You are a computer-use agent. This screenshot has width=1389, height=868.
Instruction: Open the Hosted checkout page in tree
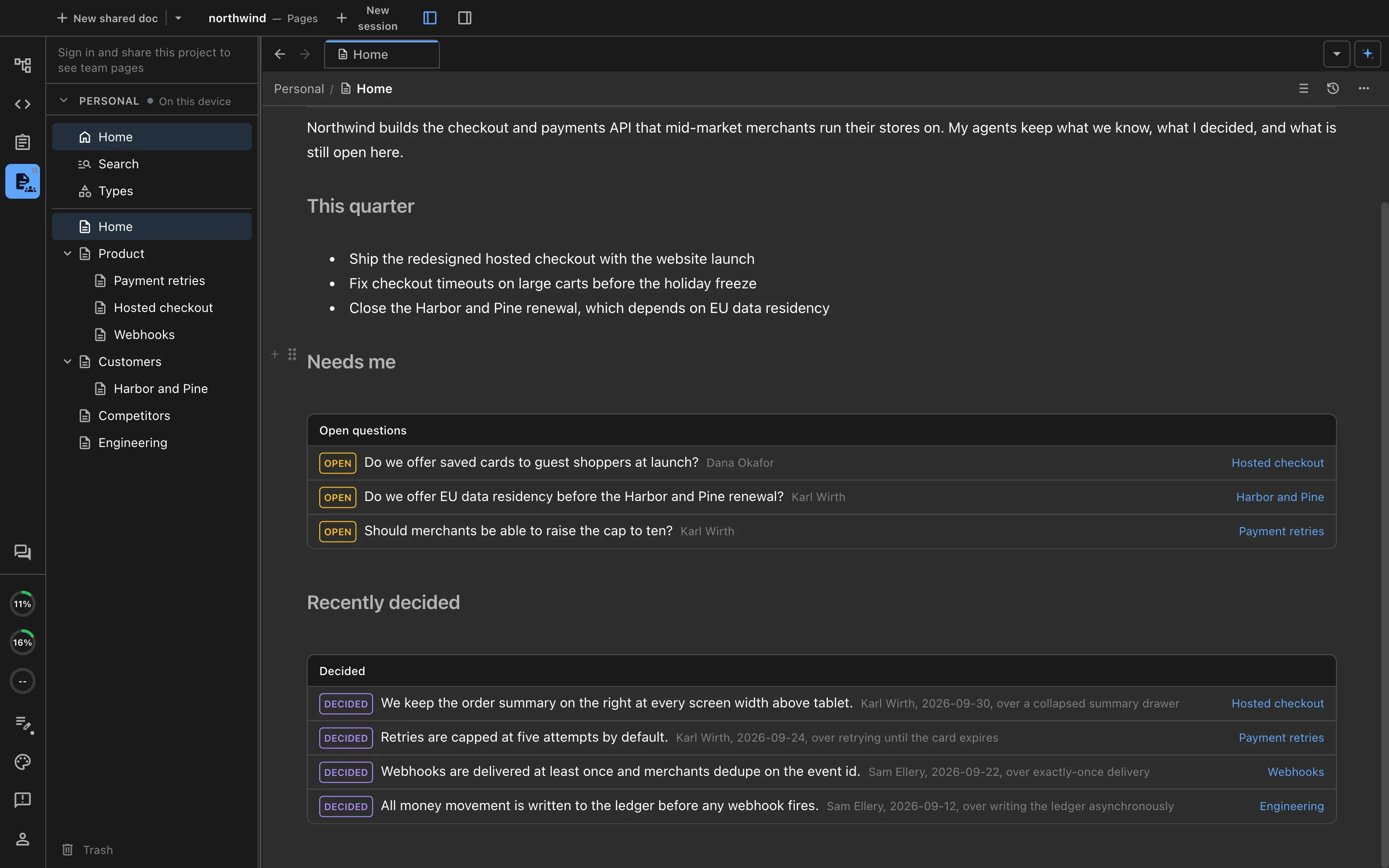151,308
